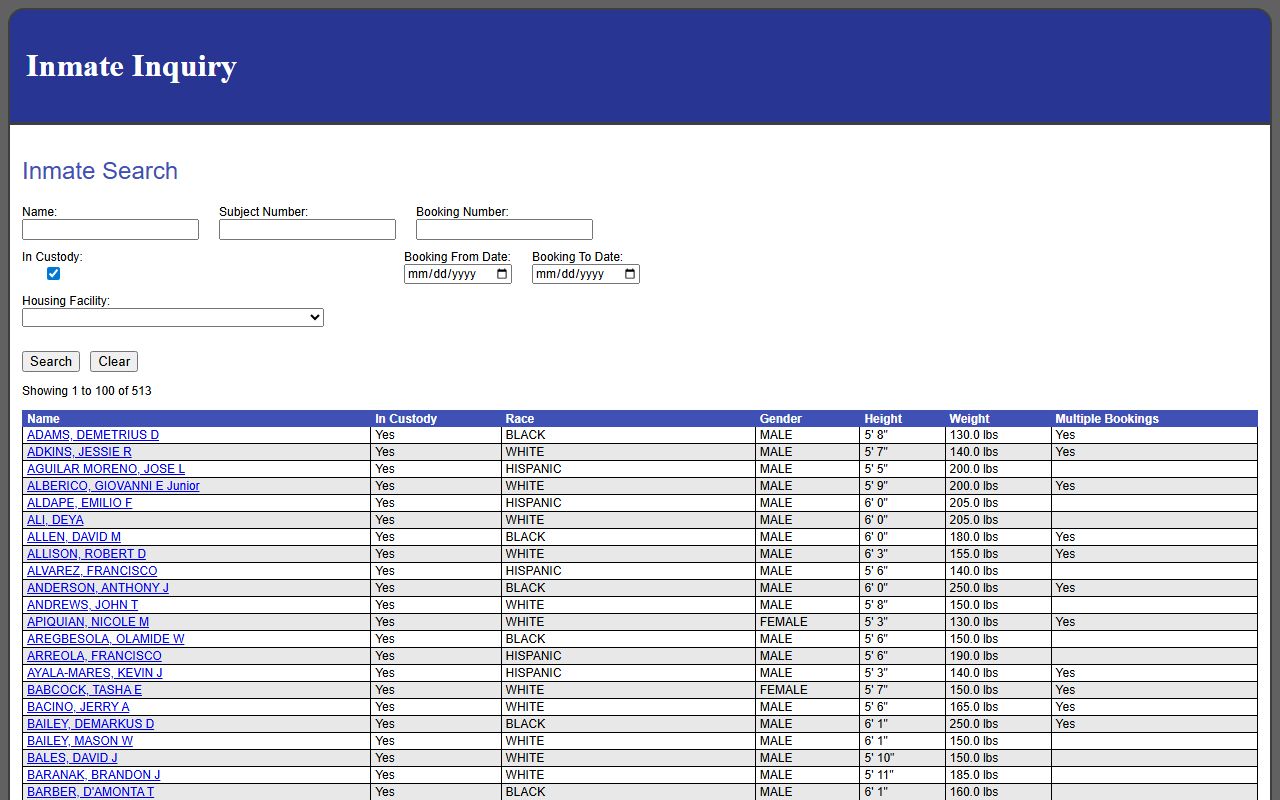Open ADKINS, JESSIE R record
The height and width of the screenshot is (800, 1280).
coord(79,452)
